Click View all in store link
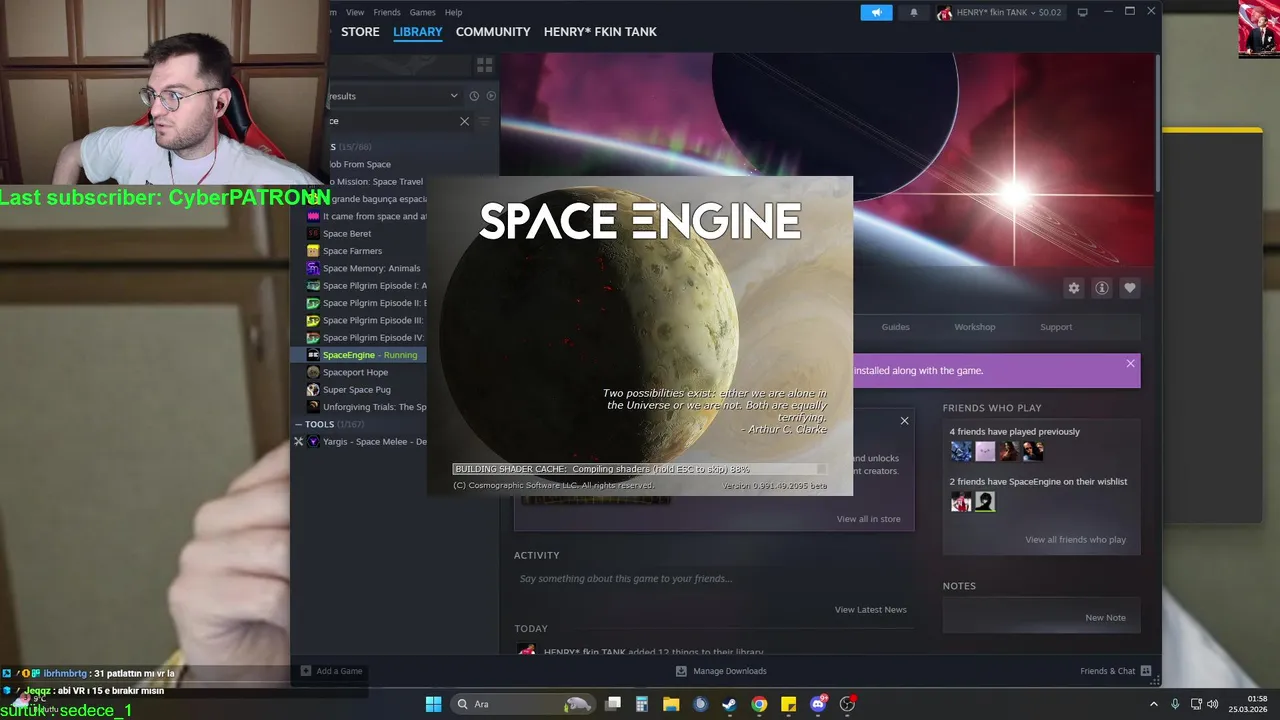The width and height of the screenshot is (1280, 720). point(868,519)
